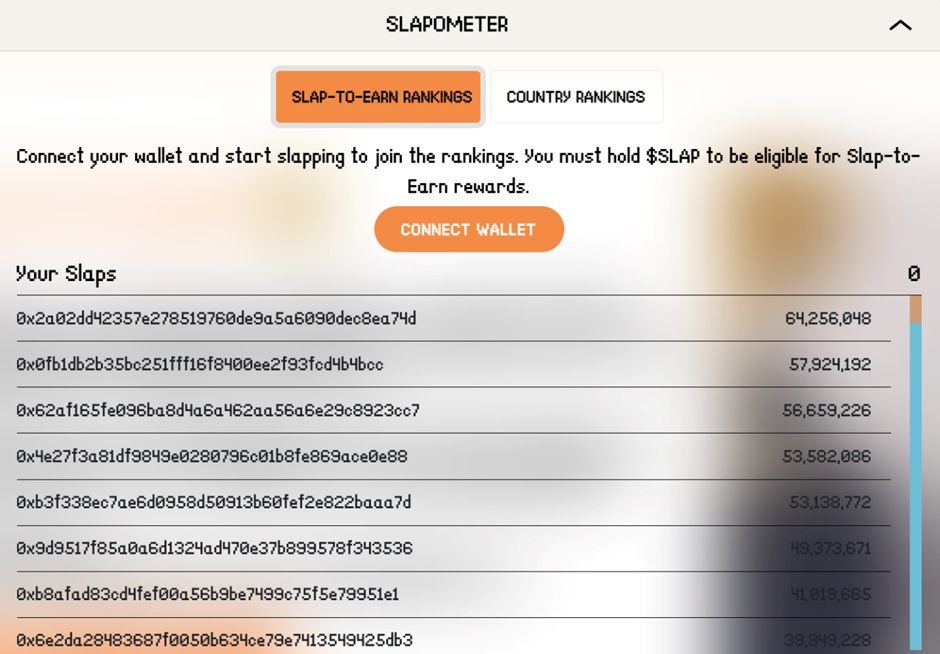Click the slap total 53,582,086

827,457
